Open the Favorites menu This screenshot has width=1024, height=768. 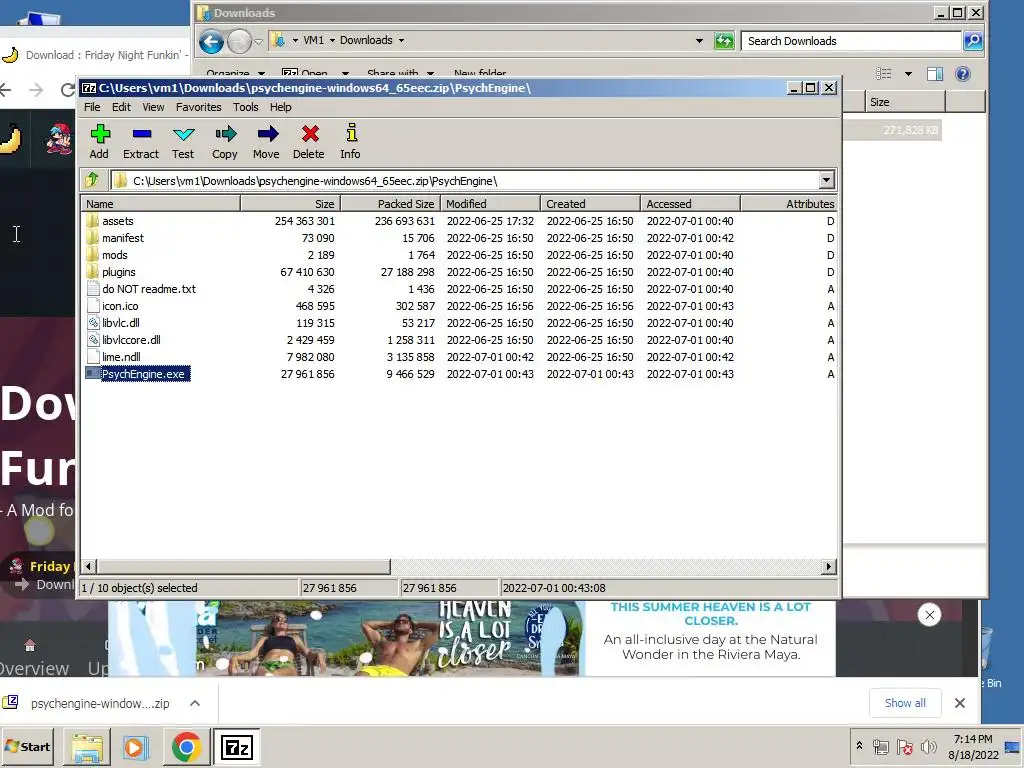[x=199, y=107]
